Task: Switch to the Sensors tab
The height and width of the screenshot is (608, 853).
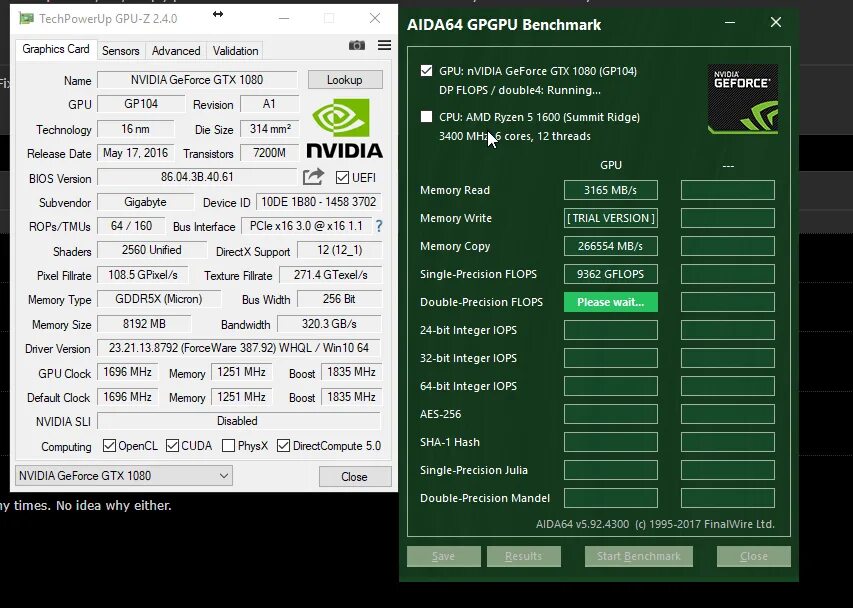Action: click(x=121, y=51)
